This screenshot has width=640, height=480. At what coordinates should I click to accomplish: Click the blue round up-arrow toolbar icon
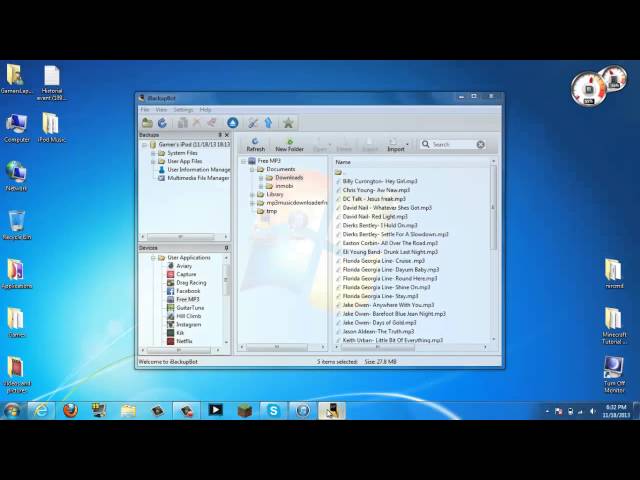point(233,123)
